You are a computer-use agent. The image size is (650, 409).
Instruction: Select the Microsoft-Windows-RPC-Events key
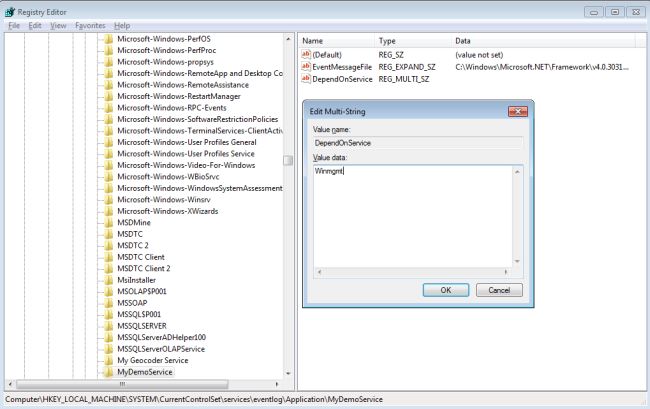(172, 108)
